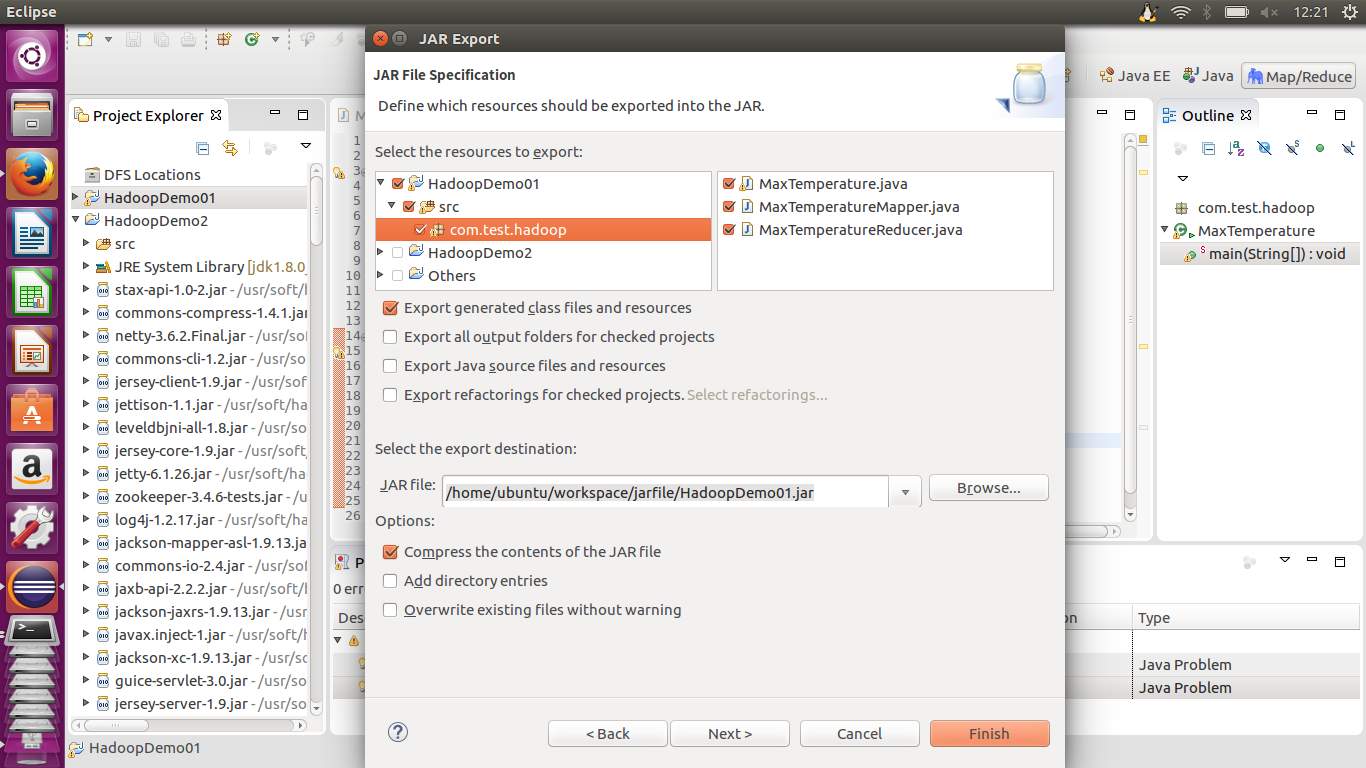Uncheck MaxTemperatureReducer.java in export list
This screenshot has height=768, width=1366.
tap(729, 230)
